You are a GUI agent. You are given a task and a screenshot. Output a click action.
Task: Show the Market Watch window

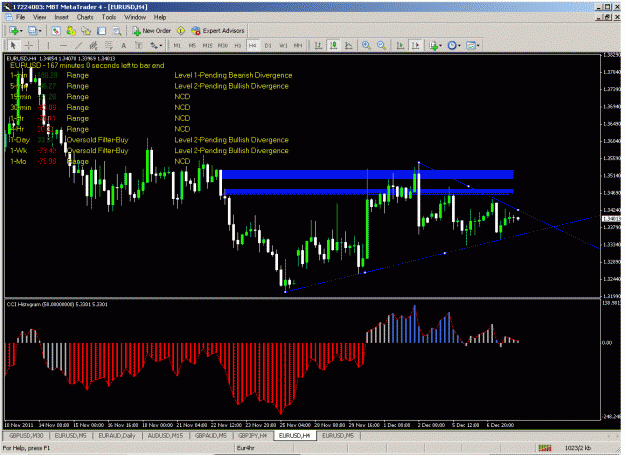pos(56,31)
